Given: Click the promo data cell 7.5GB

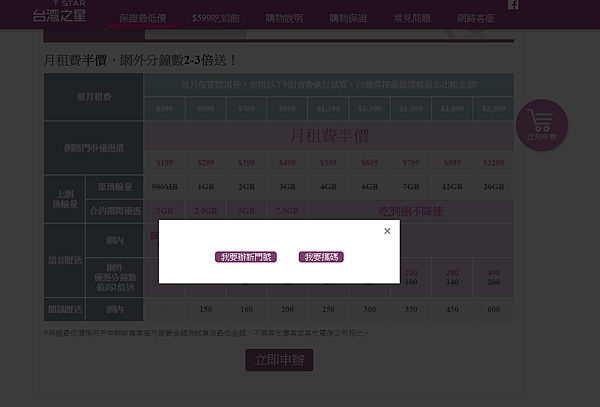Looking at the screenshot, I should tap(287, 211).
